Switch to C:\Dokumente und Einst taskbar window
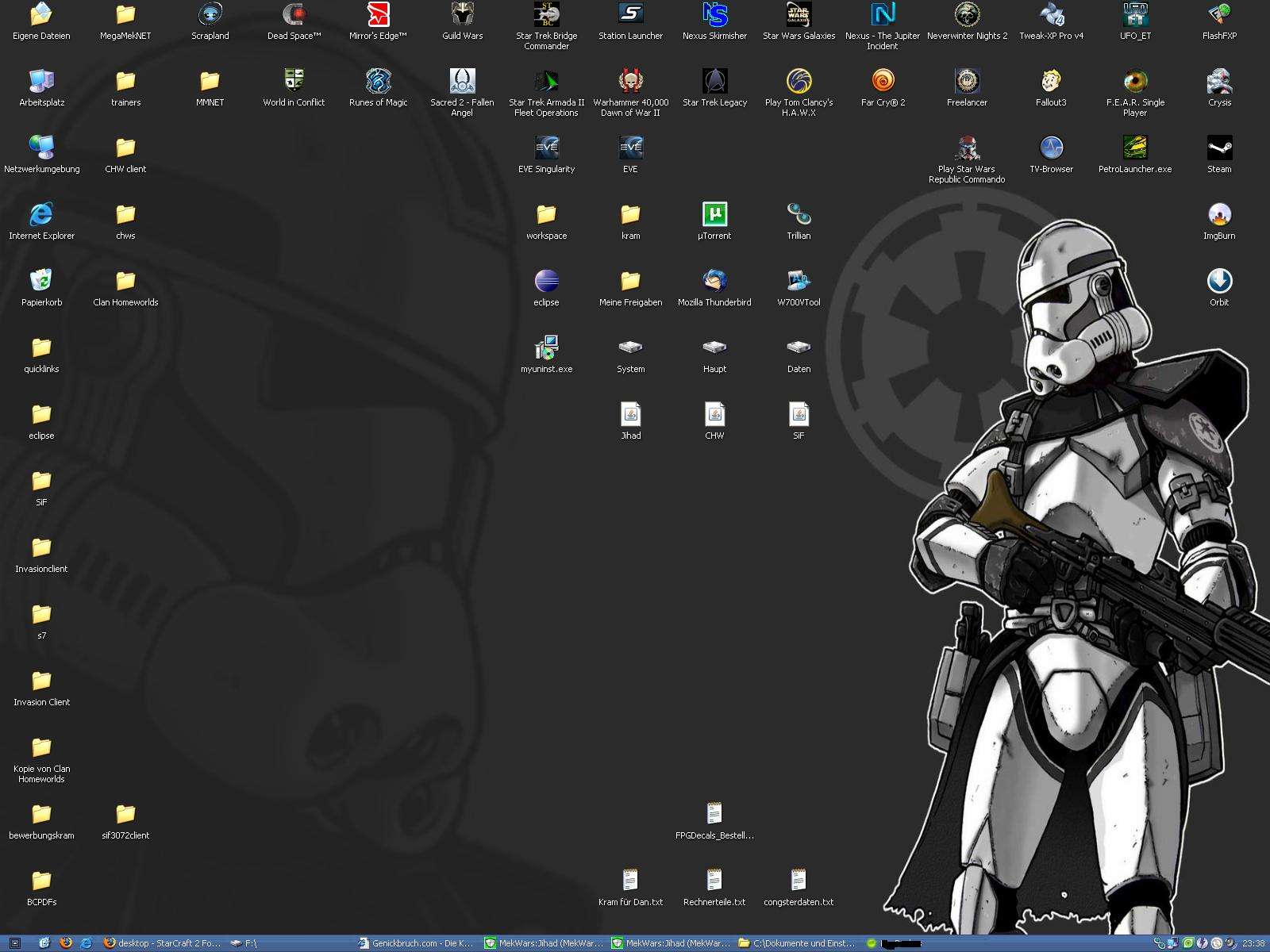Viewport: 1270px width, 952px height. (798, 943)
